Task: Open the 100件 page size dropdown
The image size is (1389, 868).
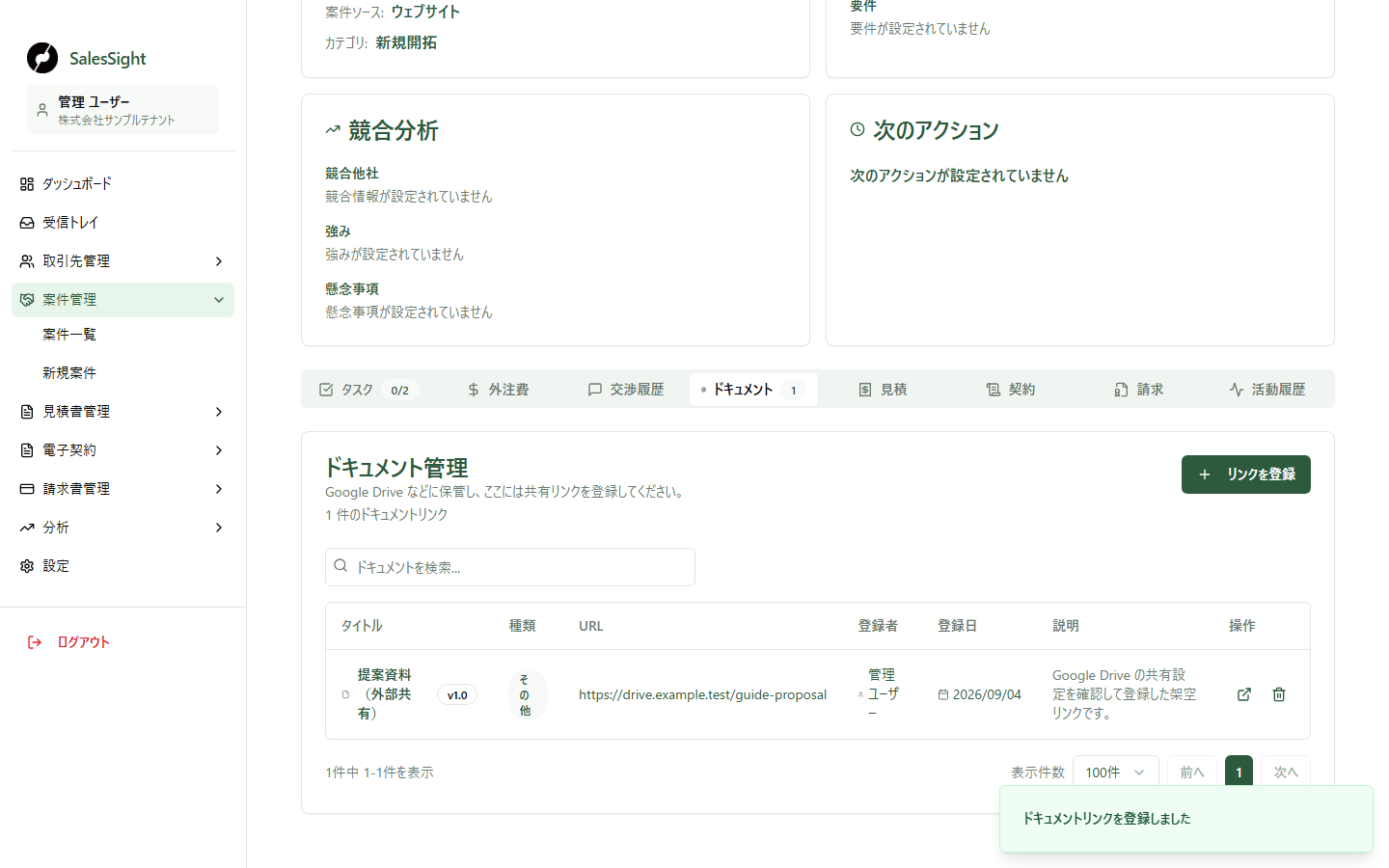Action: tap(1116, 773)
